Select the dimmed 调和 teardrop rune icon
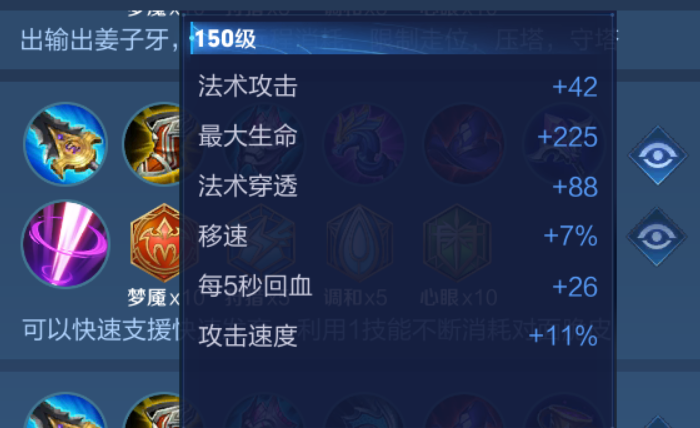This screenshot has height=428, width=700. point(359,243)
